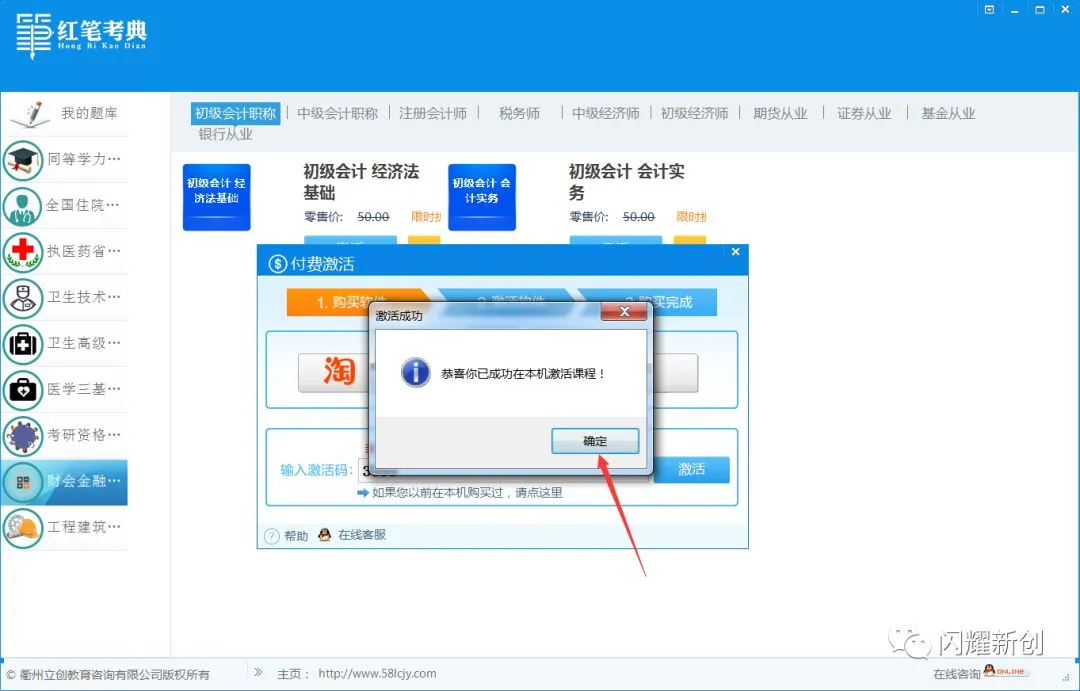This screenshot has height=691, width=1080.
Task: Switch to the 中级会计职称 tab
Action: point(338,113)
